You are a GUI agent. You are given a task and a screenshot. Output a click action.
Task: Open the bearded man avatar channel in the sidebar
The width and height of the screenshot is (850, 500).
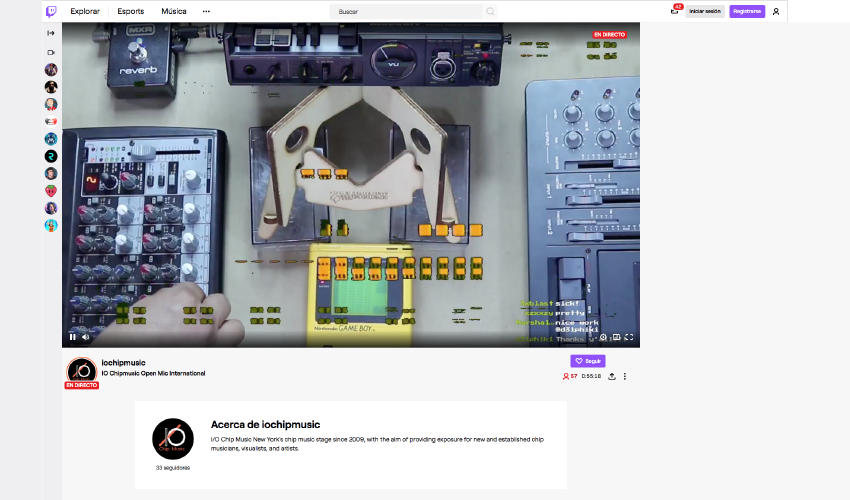point(51,87)
